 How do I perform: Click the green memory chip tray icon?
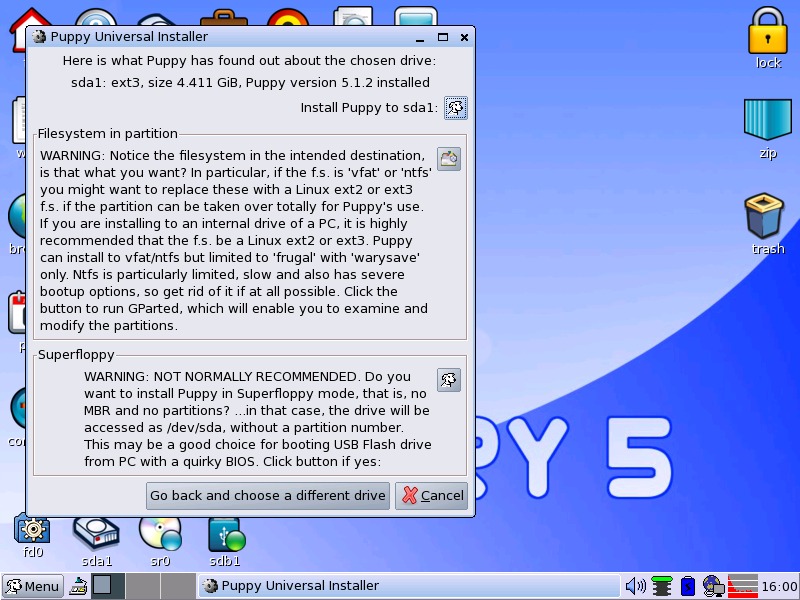[662, 586]
